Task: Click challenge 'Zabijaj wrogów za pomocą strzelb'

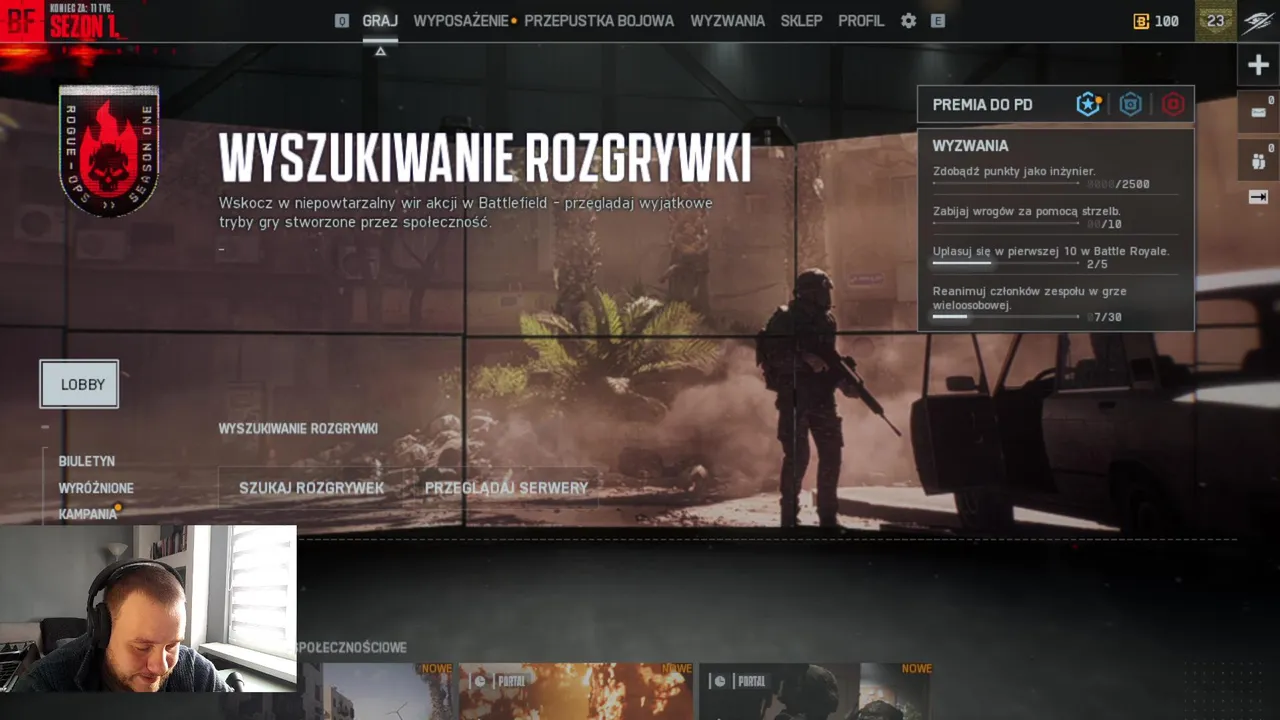Action: click(x=1026, y=211)
